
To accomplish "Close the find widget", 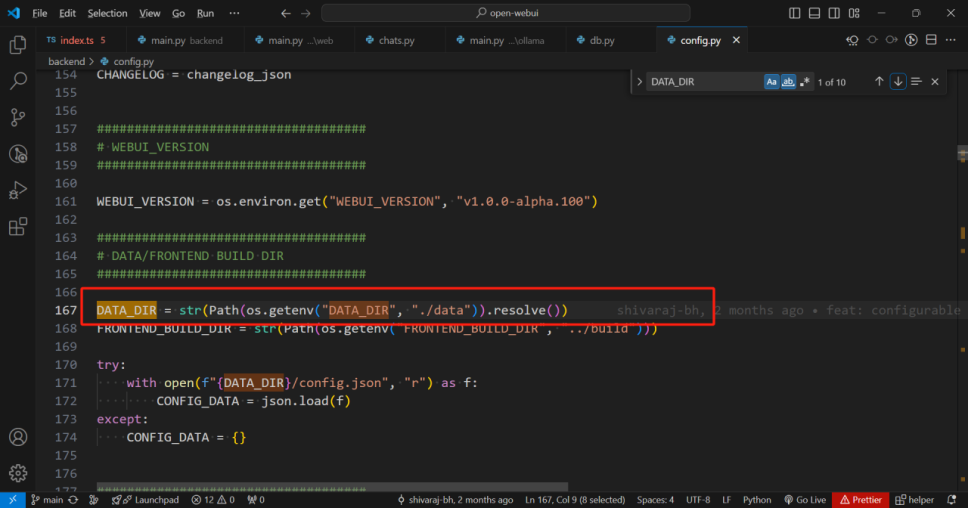I will 935,81.
